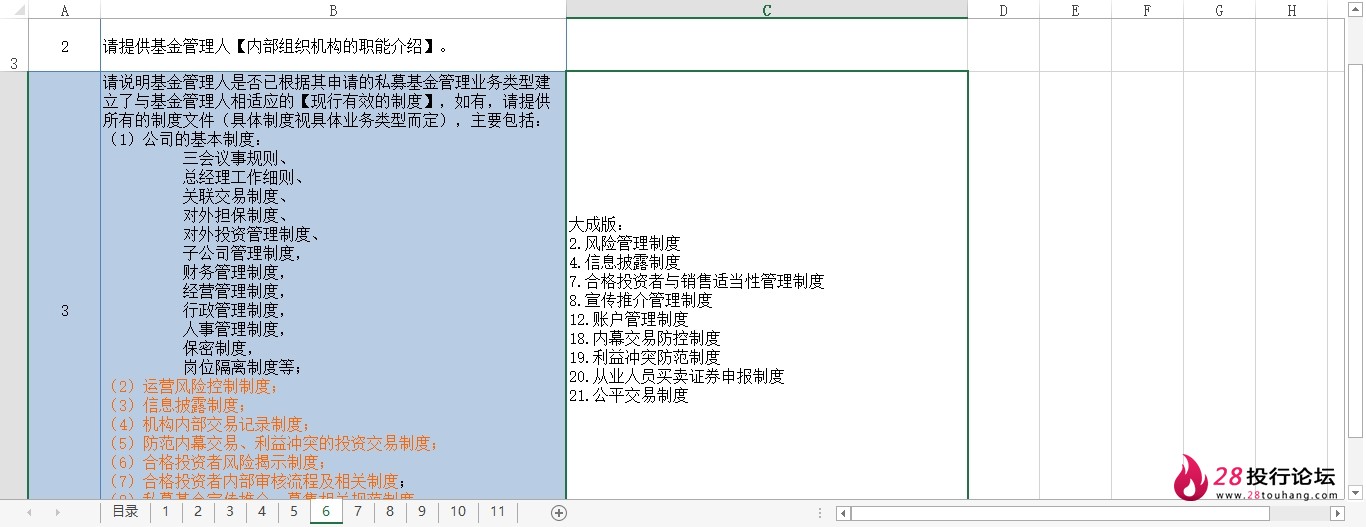This screenshot has height=527, width=1366.
Task: Switch to sheet tab 2
Action: coord(197,511)
